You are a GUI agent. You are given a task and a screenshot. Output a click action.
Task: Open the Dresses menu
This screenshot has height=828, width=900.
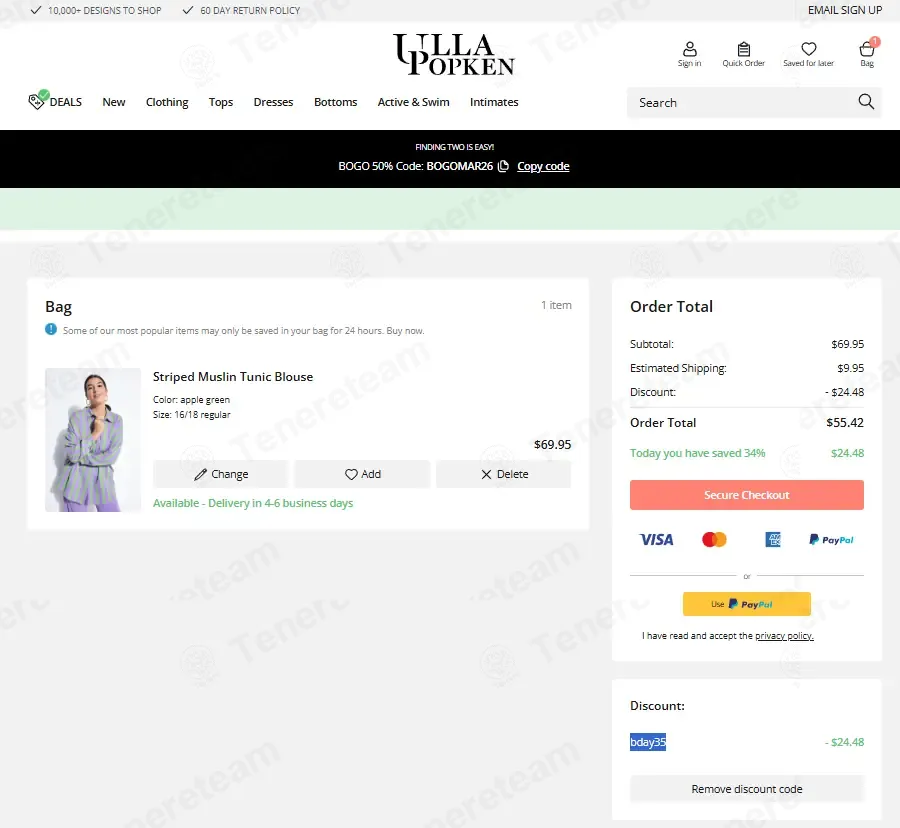[x=273, y=102]
